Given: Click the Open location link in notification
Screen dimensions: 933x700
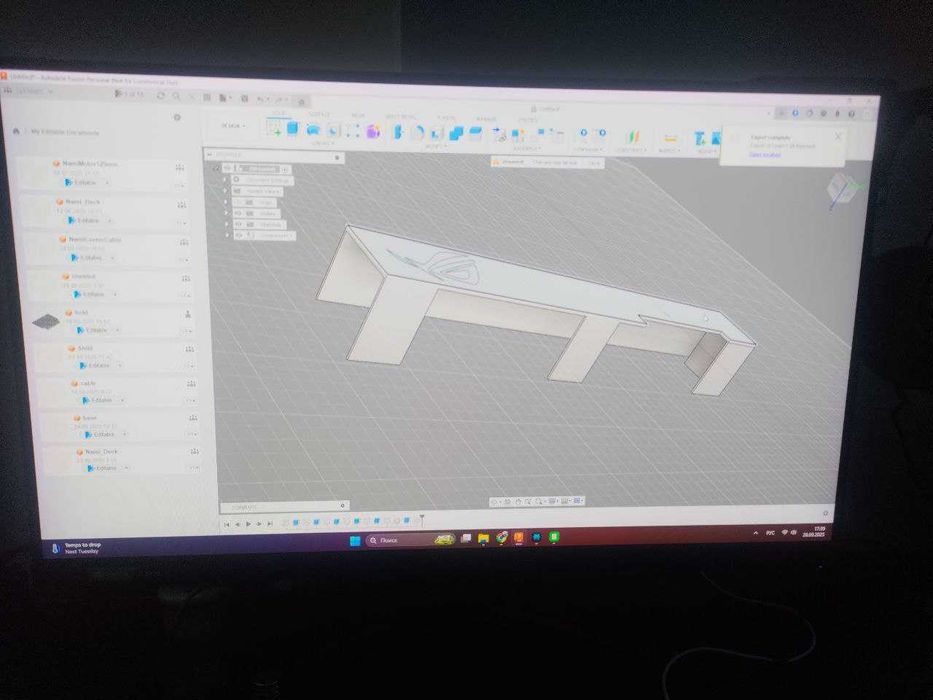Looking at the screenshot, I should (x=765, y=155).
